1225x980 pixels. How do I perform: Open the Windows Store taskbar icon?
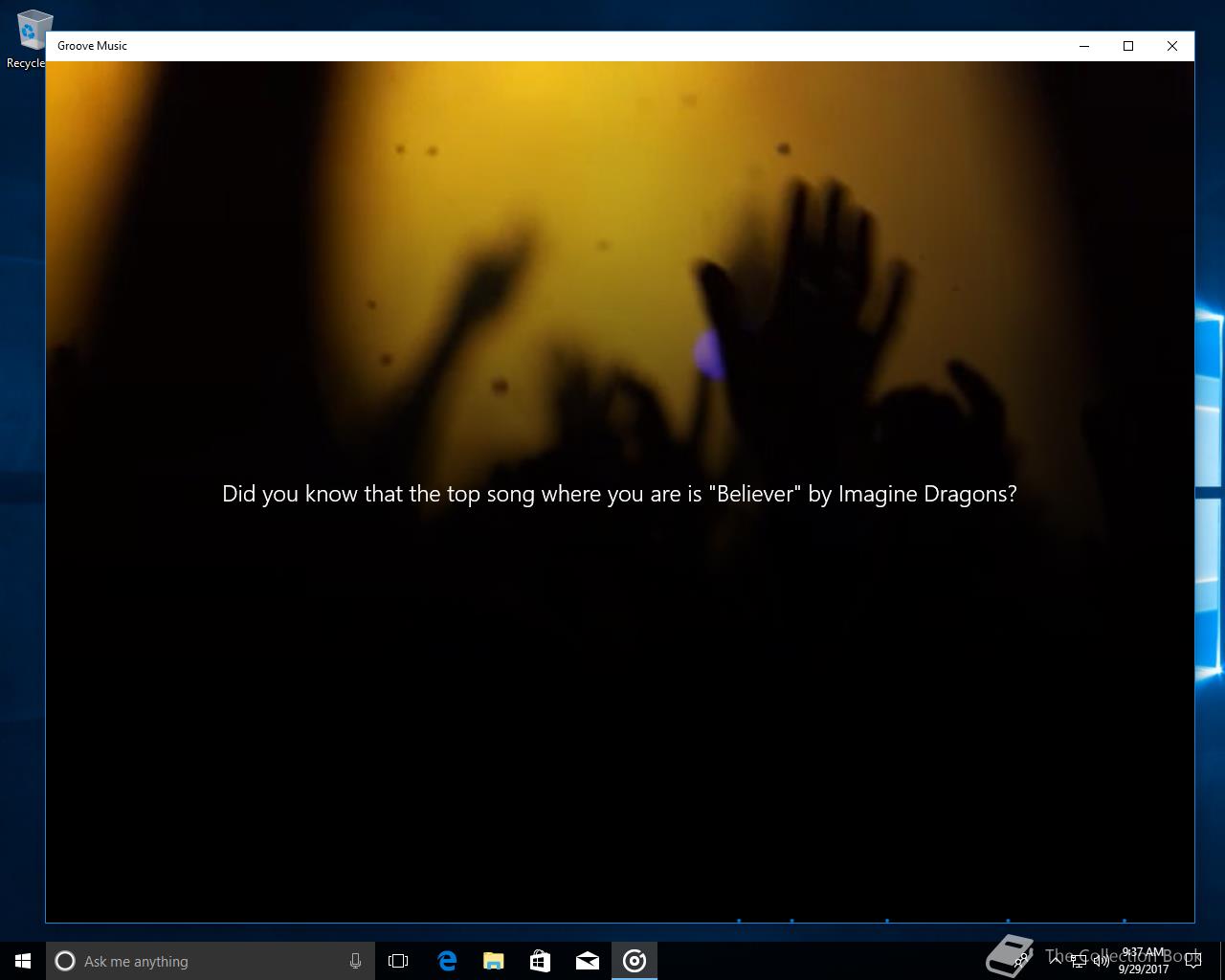pyautogui.click(x=540, y=961)
